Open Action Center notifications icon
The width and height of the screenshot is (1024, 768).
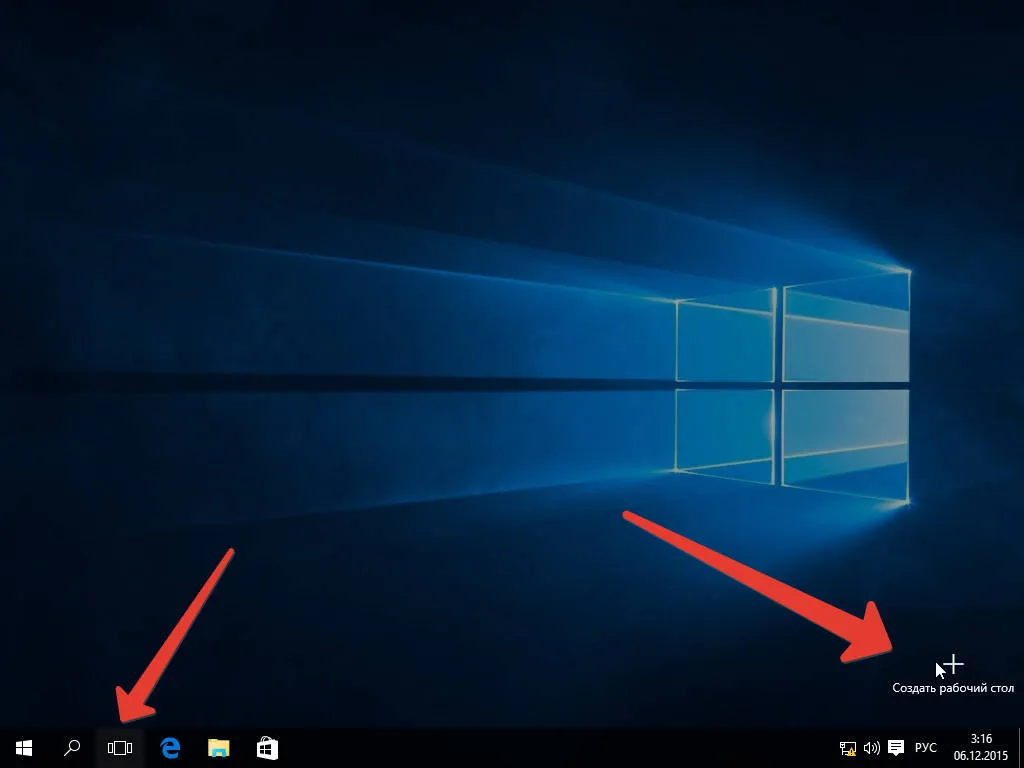pyautogui.click(x=896, y=748)
